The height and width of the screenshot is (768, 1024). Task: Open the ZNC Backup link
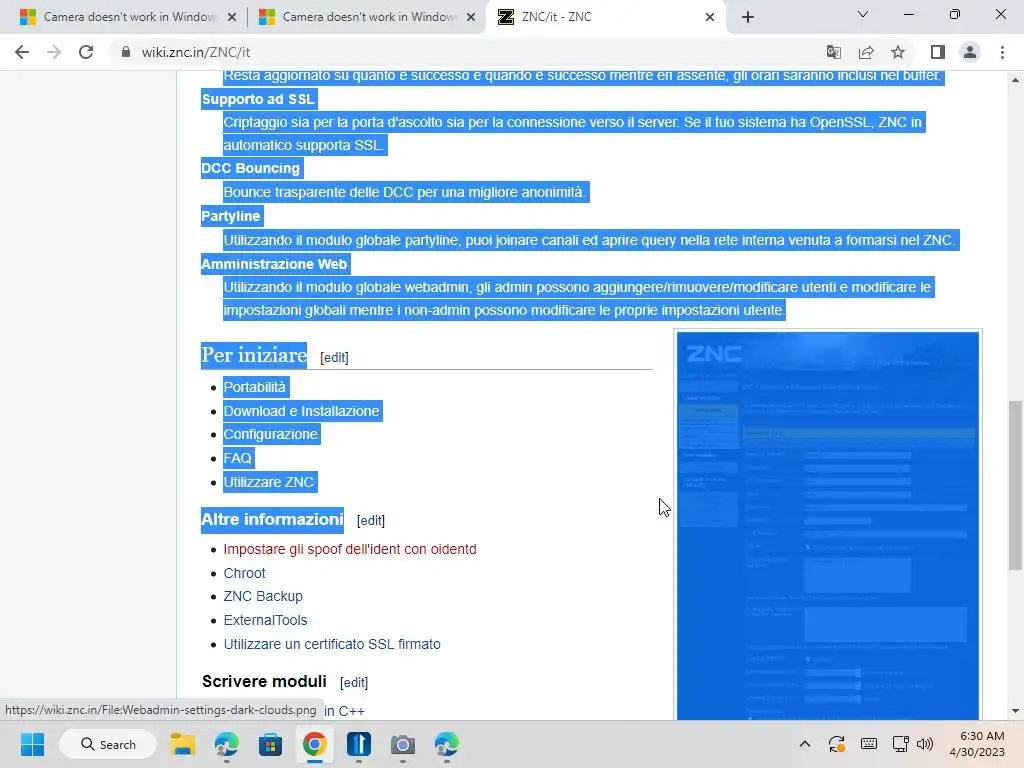(x=263, y=596)
